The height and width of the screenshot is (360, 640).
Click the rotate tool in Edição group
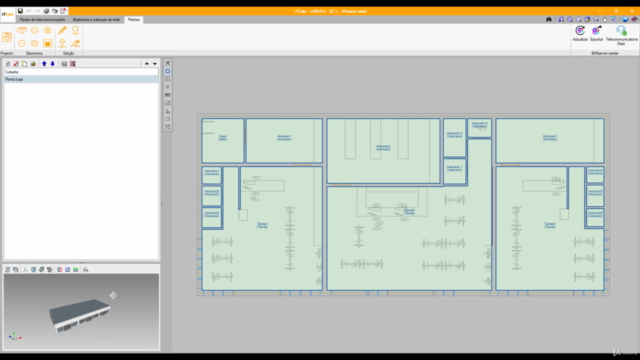pyautogui.click(x=76, y=30)
